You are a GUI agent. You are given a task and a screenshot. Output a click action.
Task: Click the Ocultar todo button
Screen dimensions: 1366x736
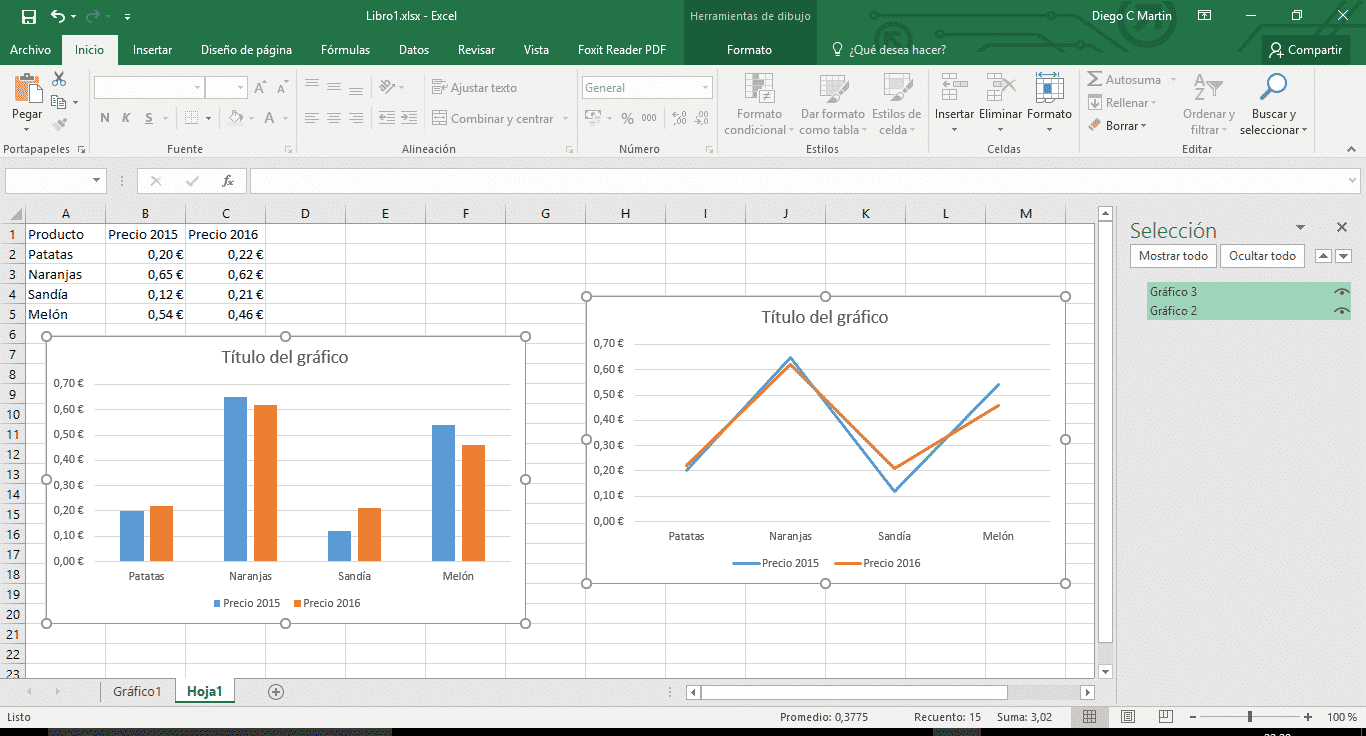pyautogui.click(x=1262, y=256)
